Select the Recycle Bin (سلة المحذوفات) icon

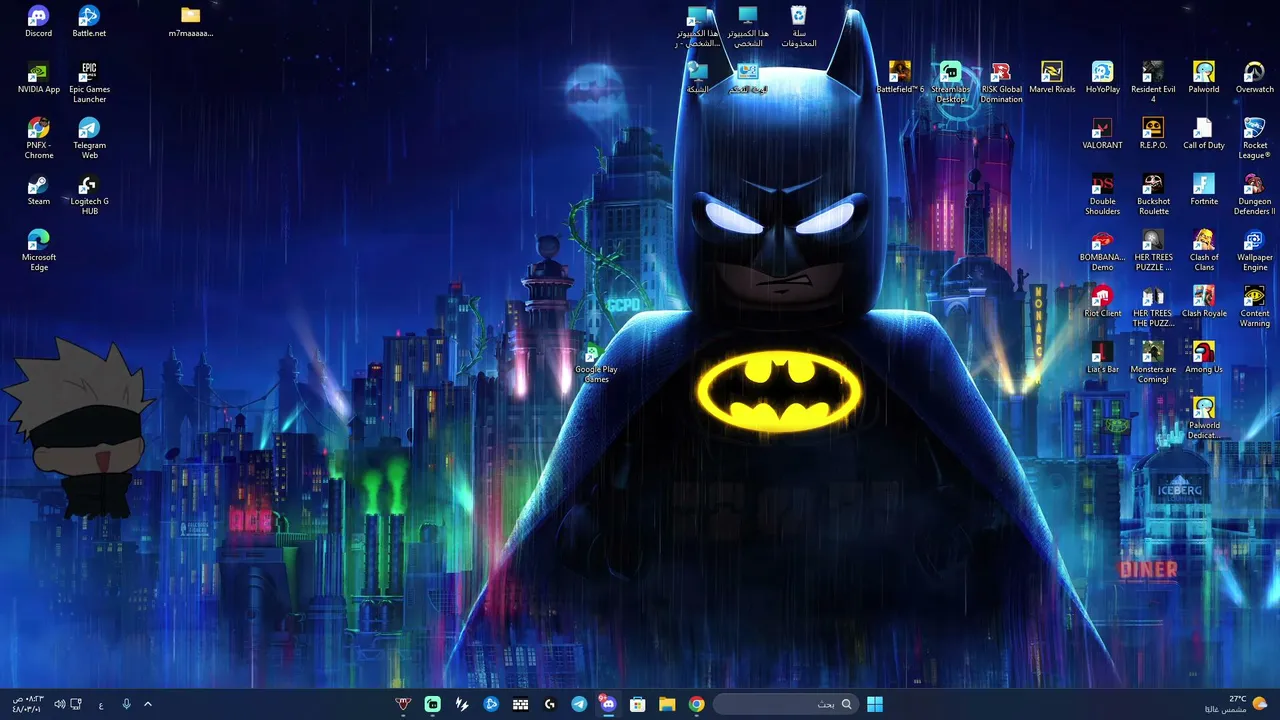799,26
